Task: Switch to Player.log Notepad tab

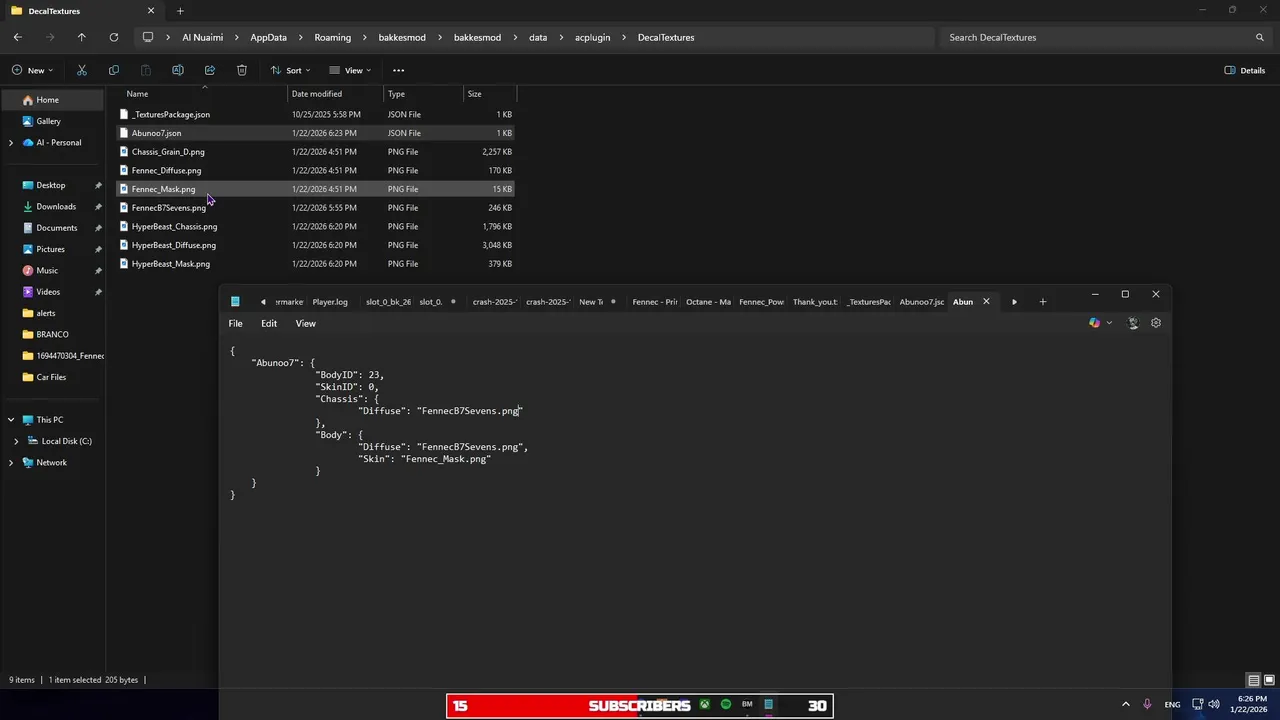Action: (x=330, y=302)
